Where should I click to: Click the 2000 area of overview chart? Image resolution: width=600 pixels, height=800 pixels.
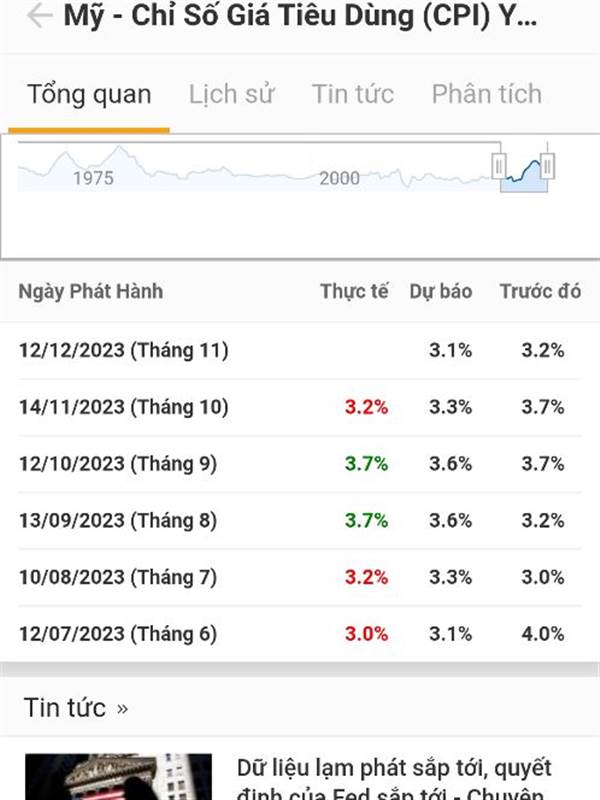click(339, 178)
